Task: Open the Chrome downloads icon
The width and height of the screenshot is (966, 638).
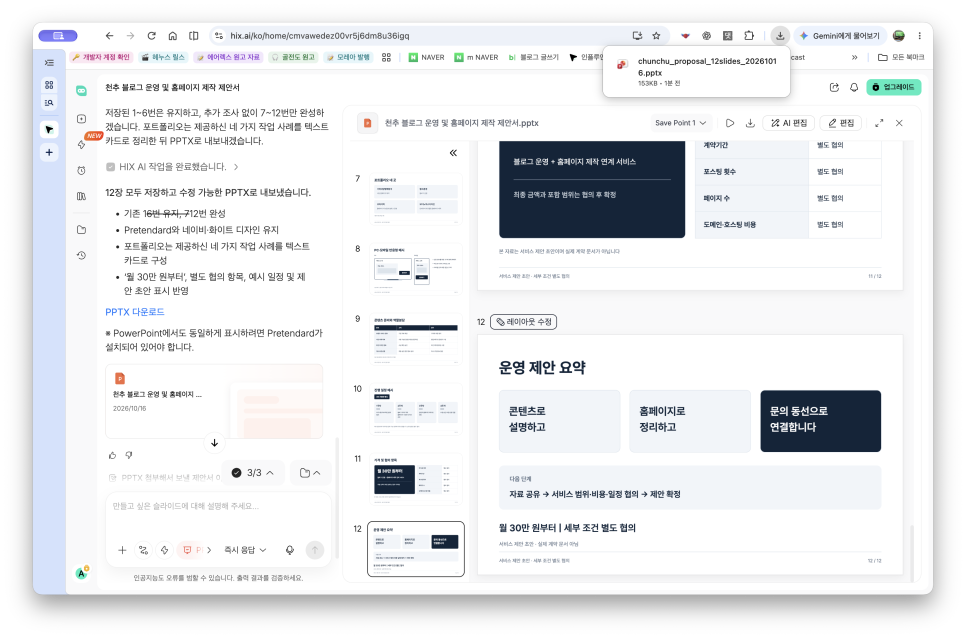Action: (780, 36)
